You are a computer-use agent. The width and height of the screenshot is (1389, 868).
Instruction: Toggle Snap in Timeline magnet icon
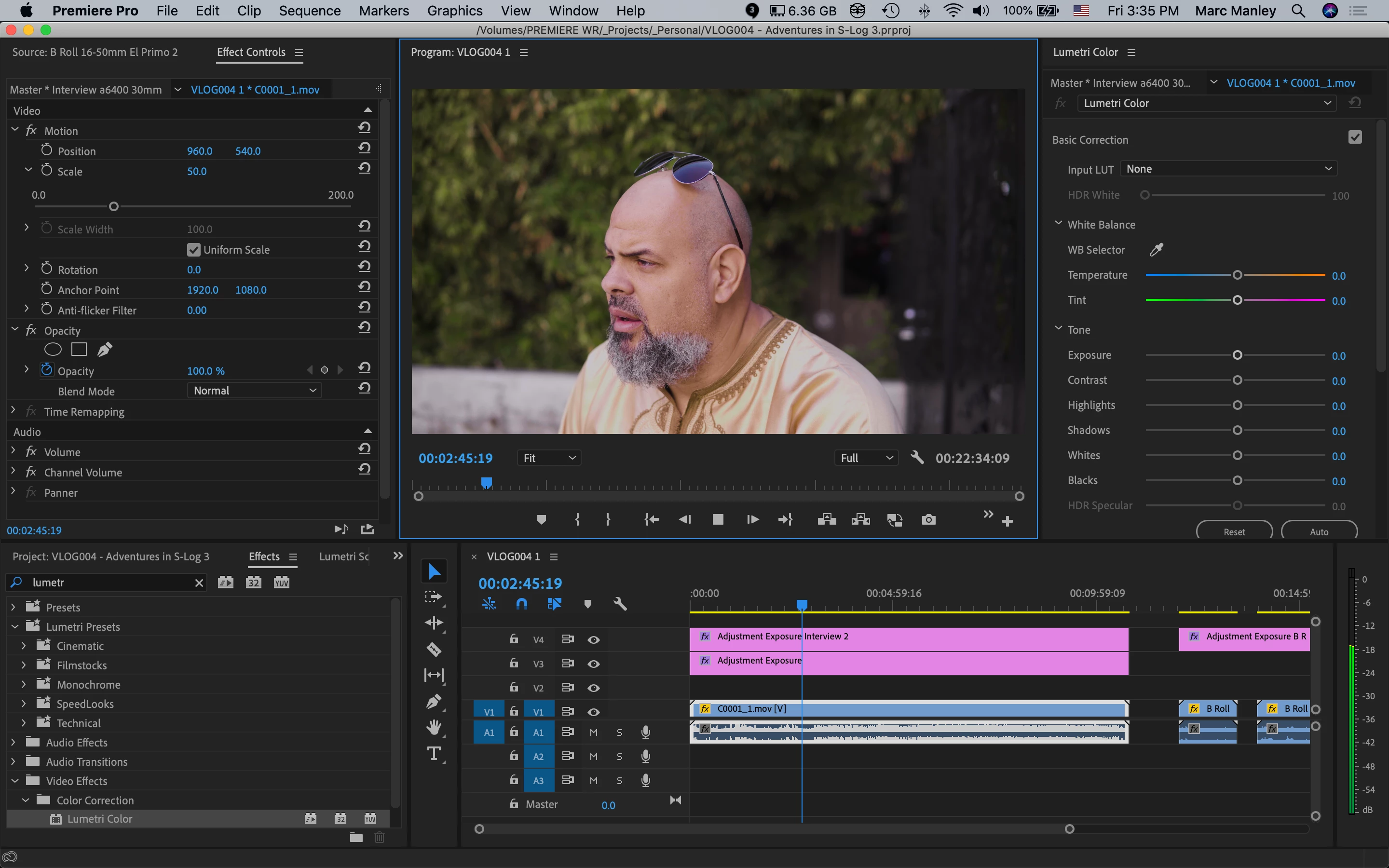pyautogui.click(x=521, y=604)
